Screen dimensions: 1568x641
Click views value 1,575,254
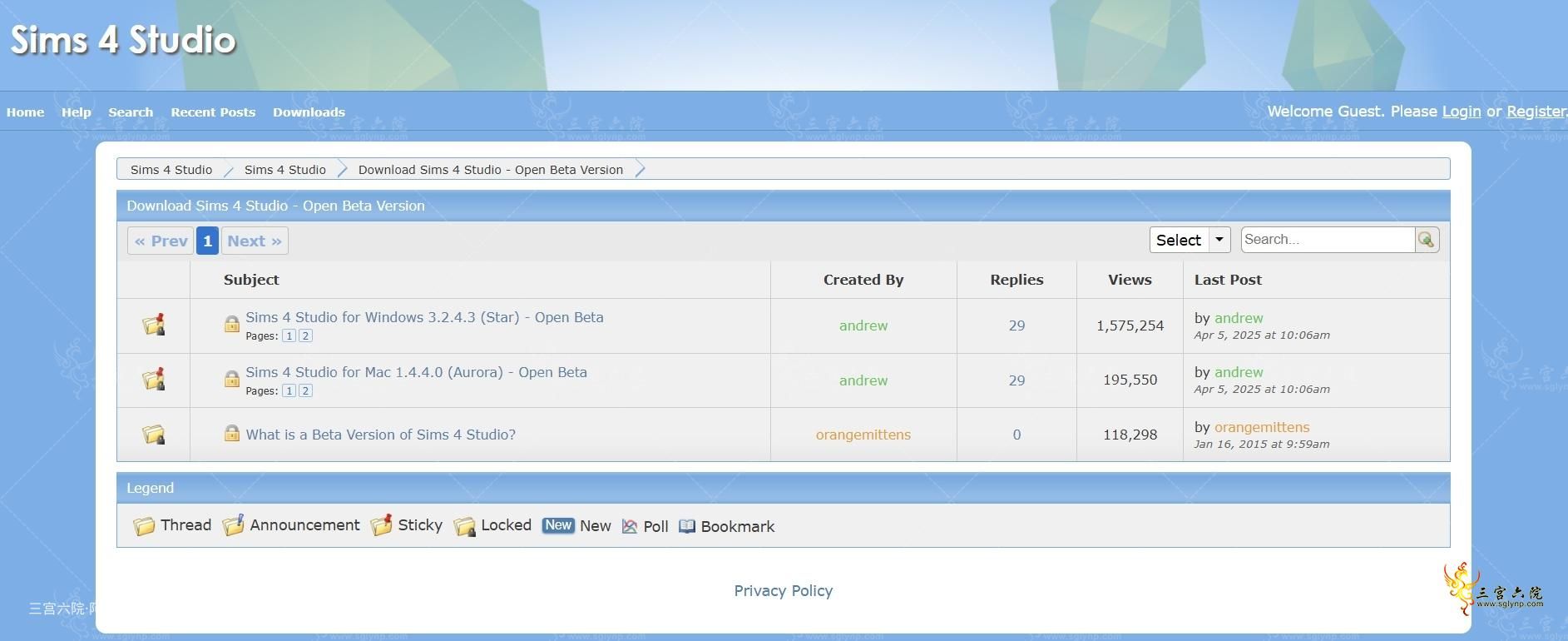(1130, 325)
